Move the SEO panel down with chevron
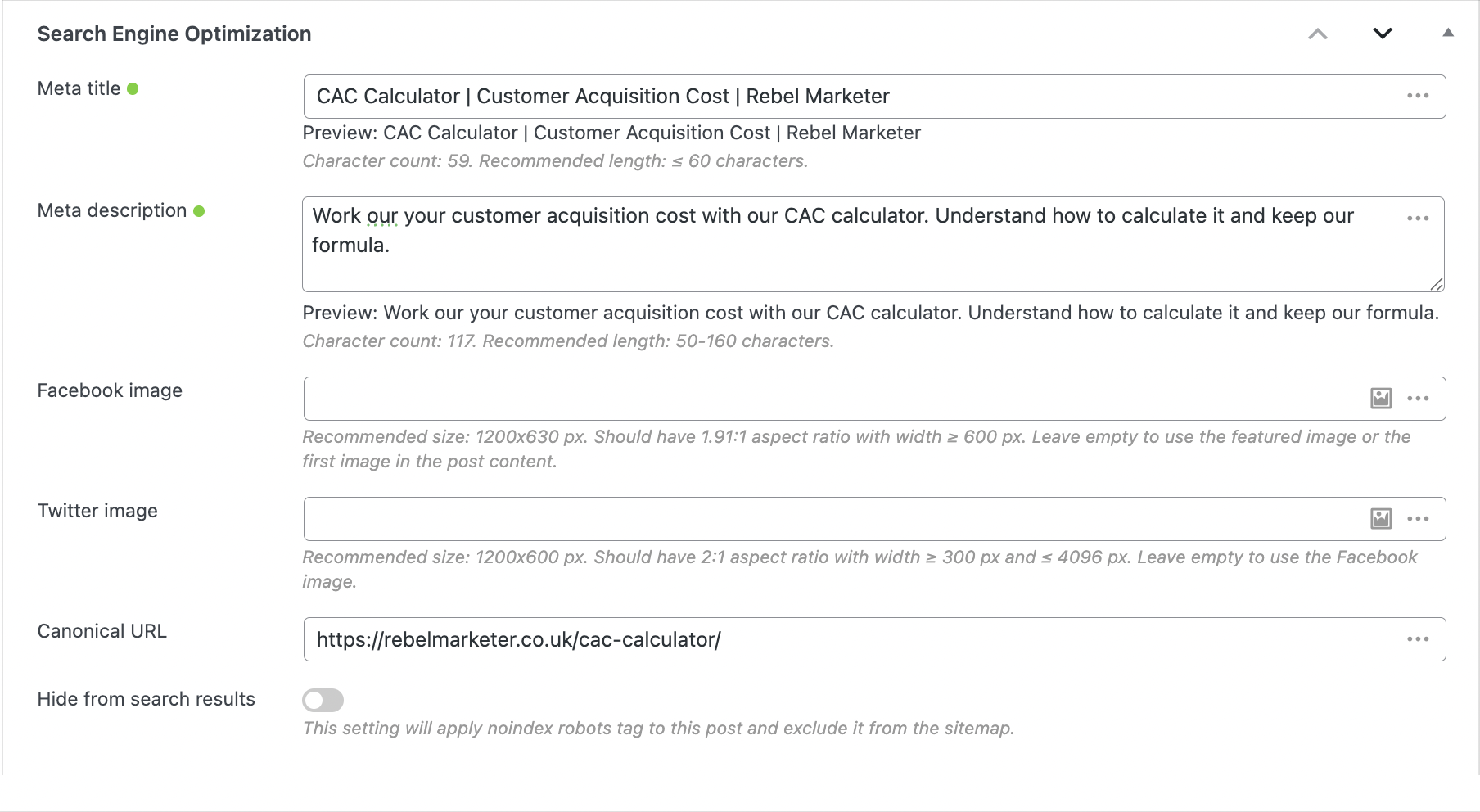Viewport: 1480px width, 812px height. coord(1383,34)
